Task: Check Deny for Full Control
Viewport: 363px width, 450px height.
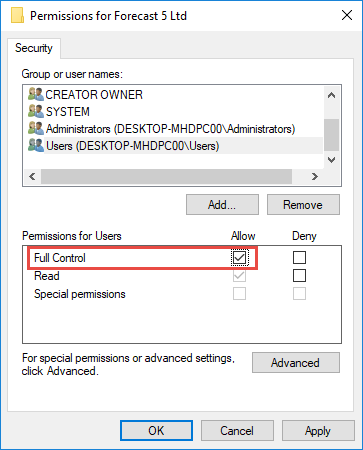Action: [299, 258]
